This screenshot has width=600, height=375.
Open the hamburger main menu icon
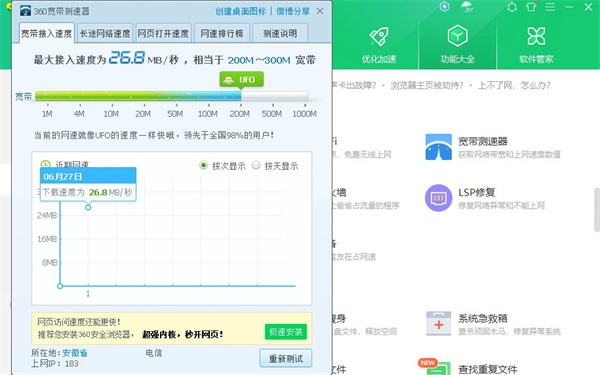tap(550, 7)
